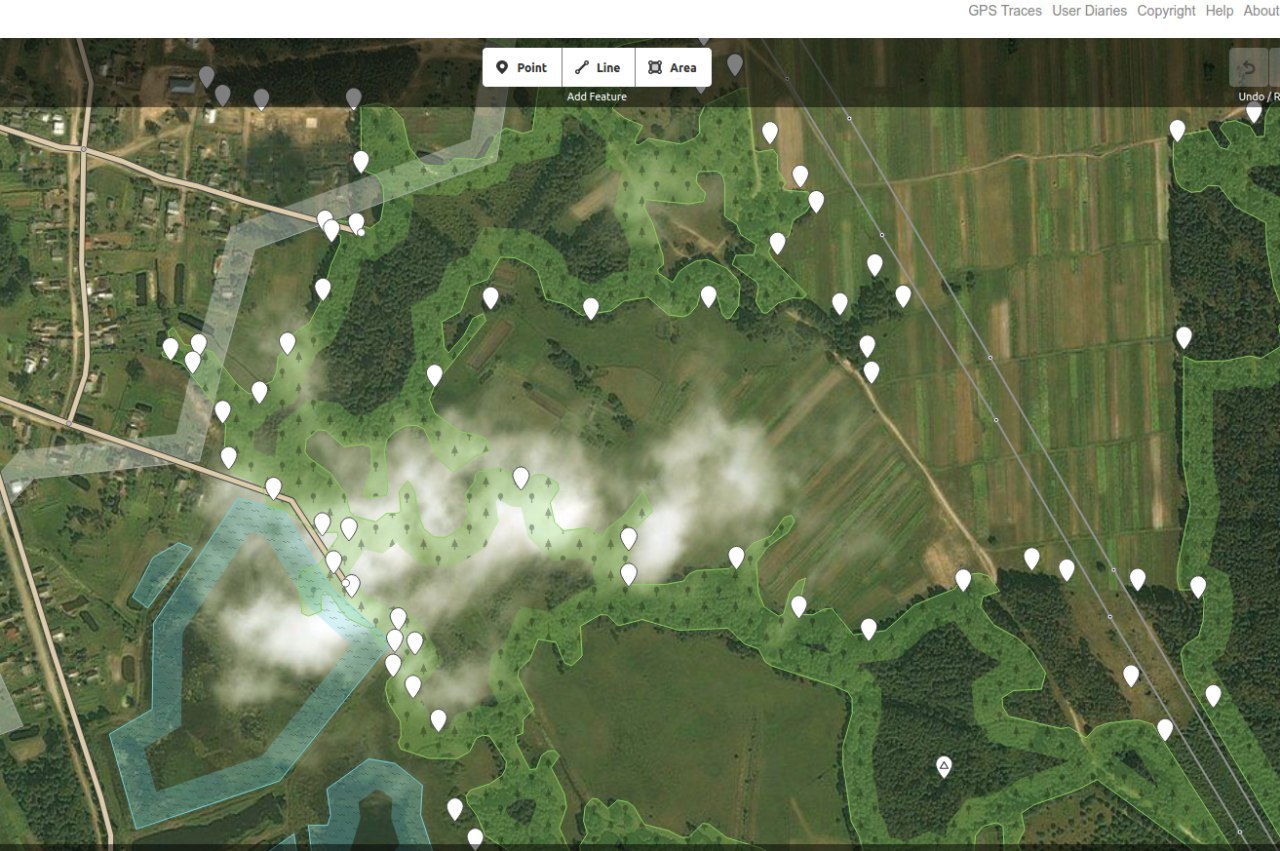The height and width of the screenshot is (851, 1280).
Task: Open the Copyright page
Action: click(x=1166, y=11)
